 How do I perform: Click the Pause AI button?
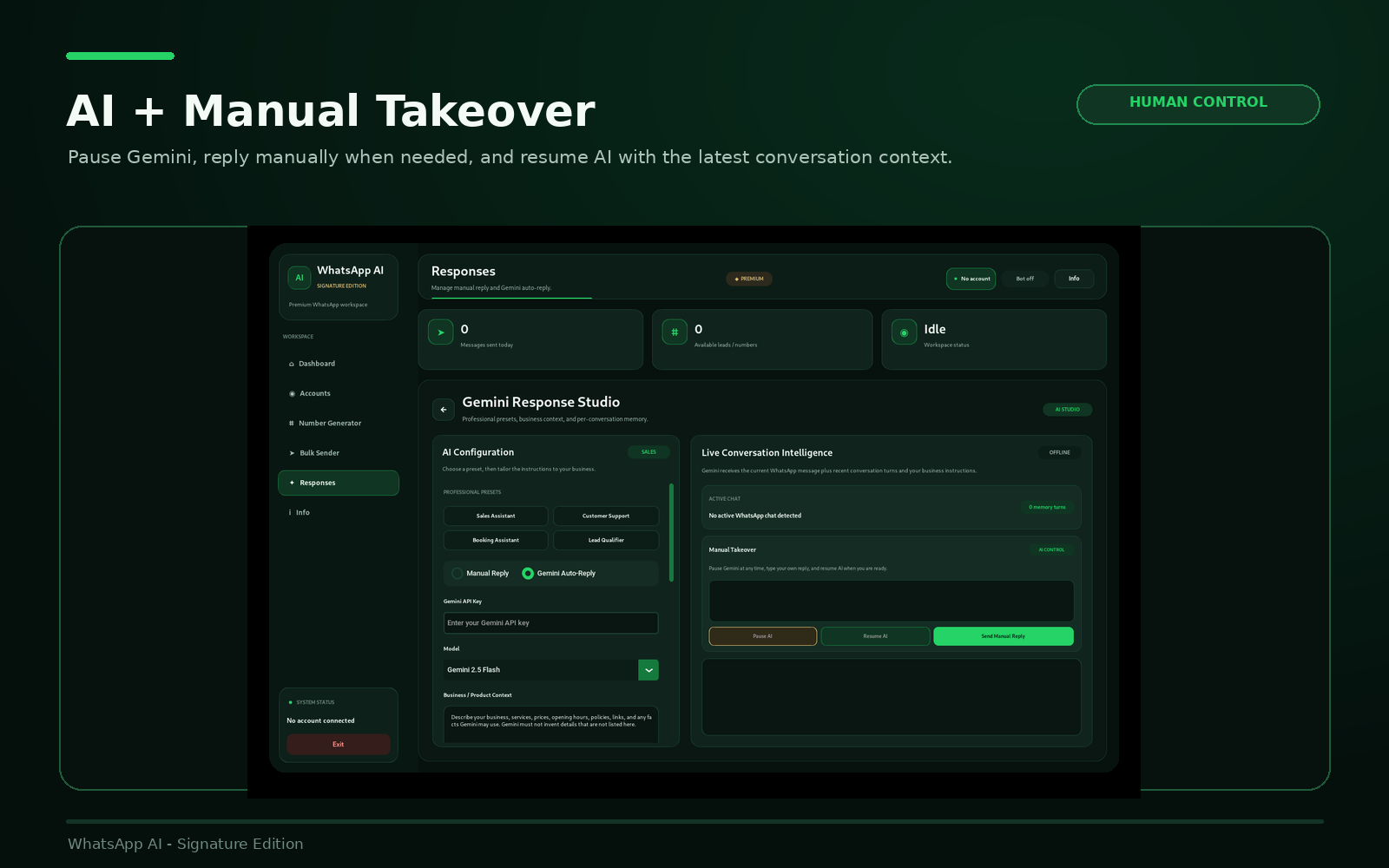click(x=763, y=636)
